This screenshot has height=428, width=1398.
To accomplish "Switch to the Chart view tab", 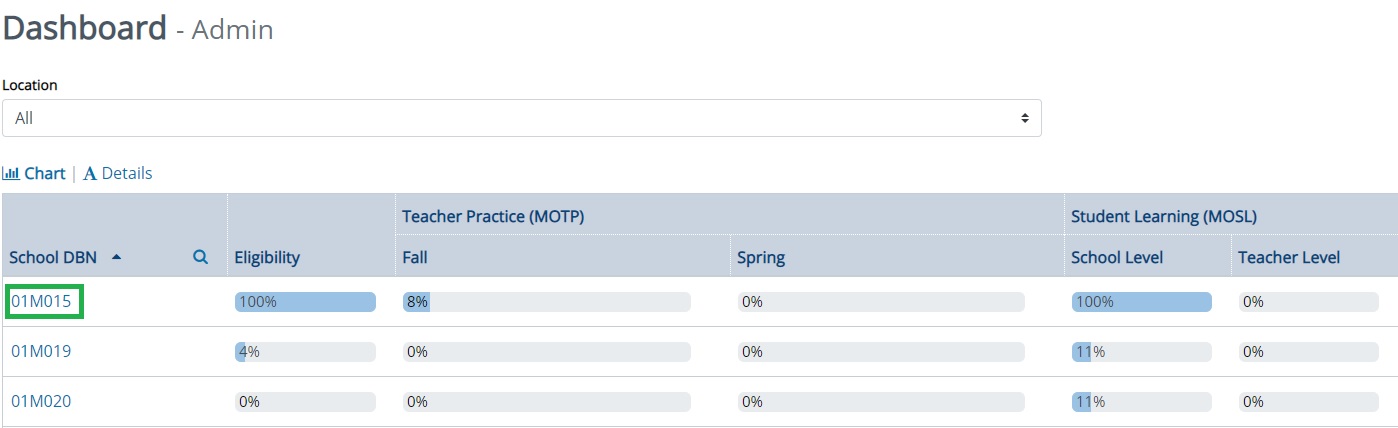I will pos(34,173).
